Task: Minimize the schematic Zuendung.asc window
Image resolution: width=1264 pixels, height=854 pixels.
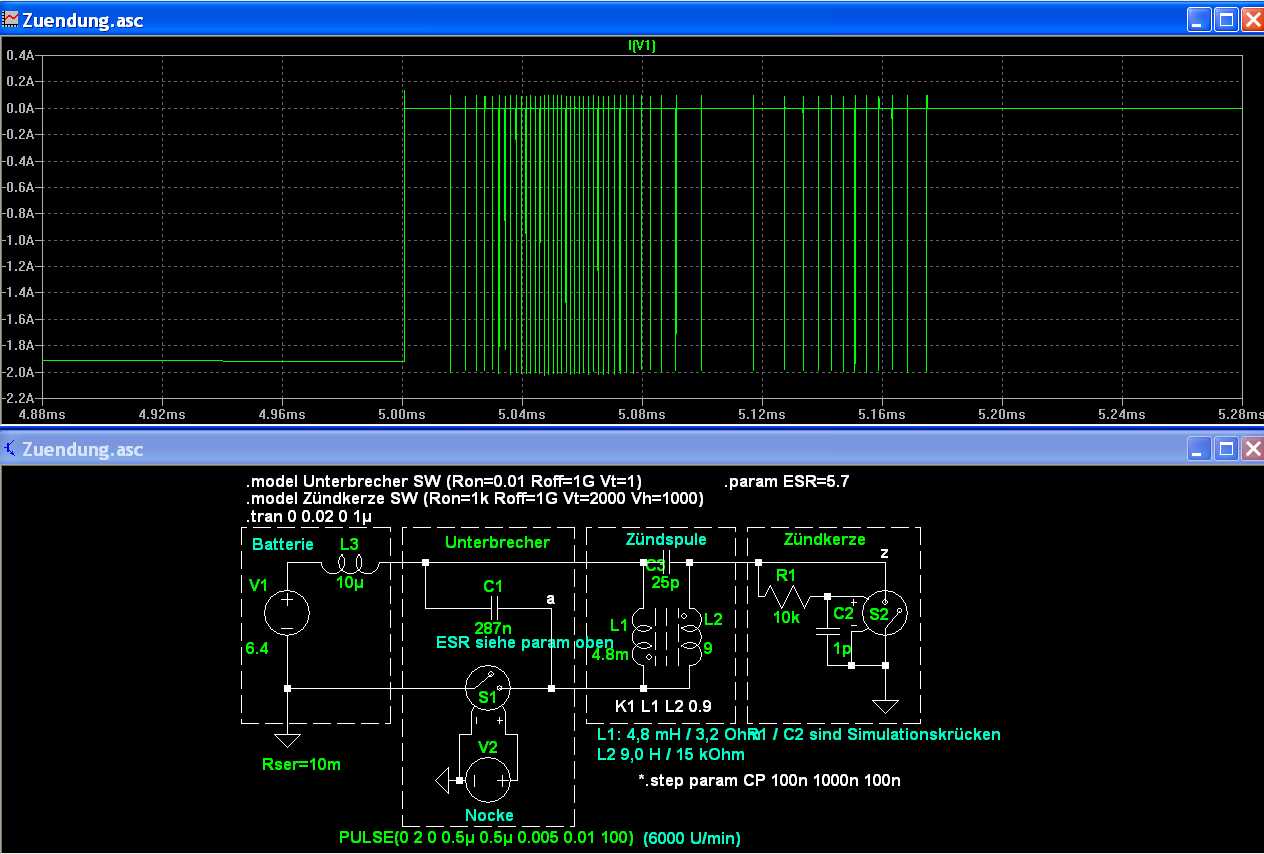Action: click(1200, 448)
